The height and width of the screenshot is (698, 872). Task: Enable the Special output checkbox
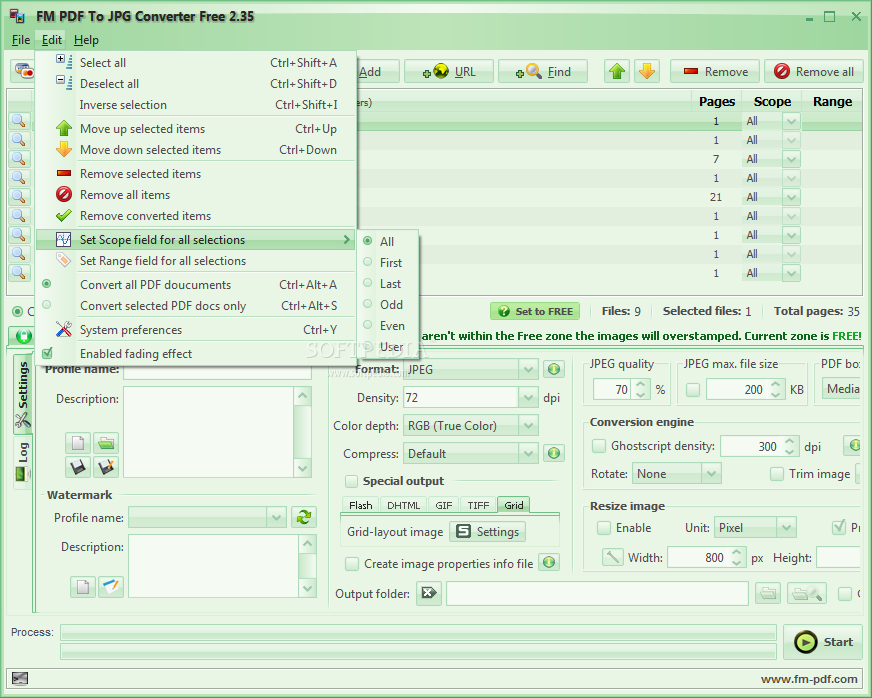click(351, 481)
